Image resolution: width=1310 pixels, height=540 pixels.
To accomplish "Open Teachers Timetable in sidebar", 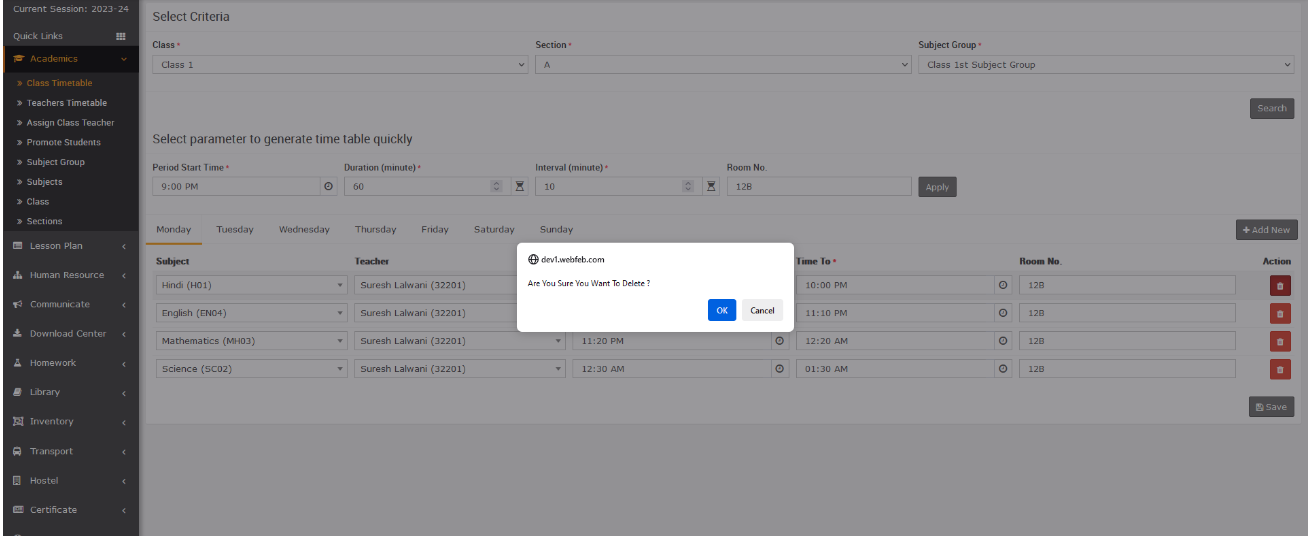I will click(66, 103).
